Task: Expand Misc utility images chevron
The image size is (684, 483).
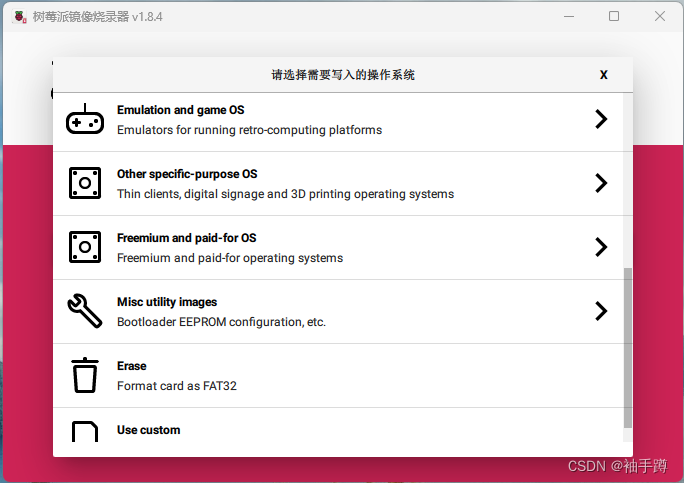Action: click(601, 311)
